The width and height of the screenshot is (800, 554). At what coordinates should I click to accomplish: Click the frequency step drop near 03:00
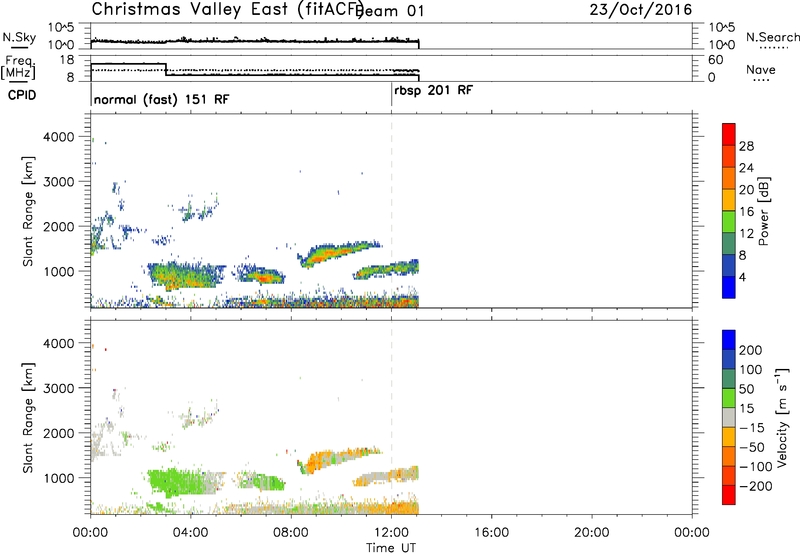point(166,69)
